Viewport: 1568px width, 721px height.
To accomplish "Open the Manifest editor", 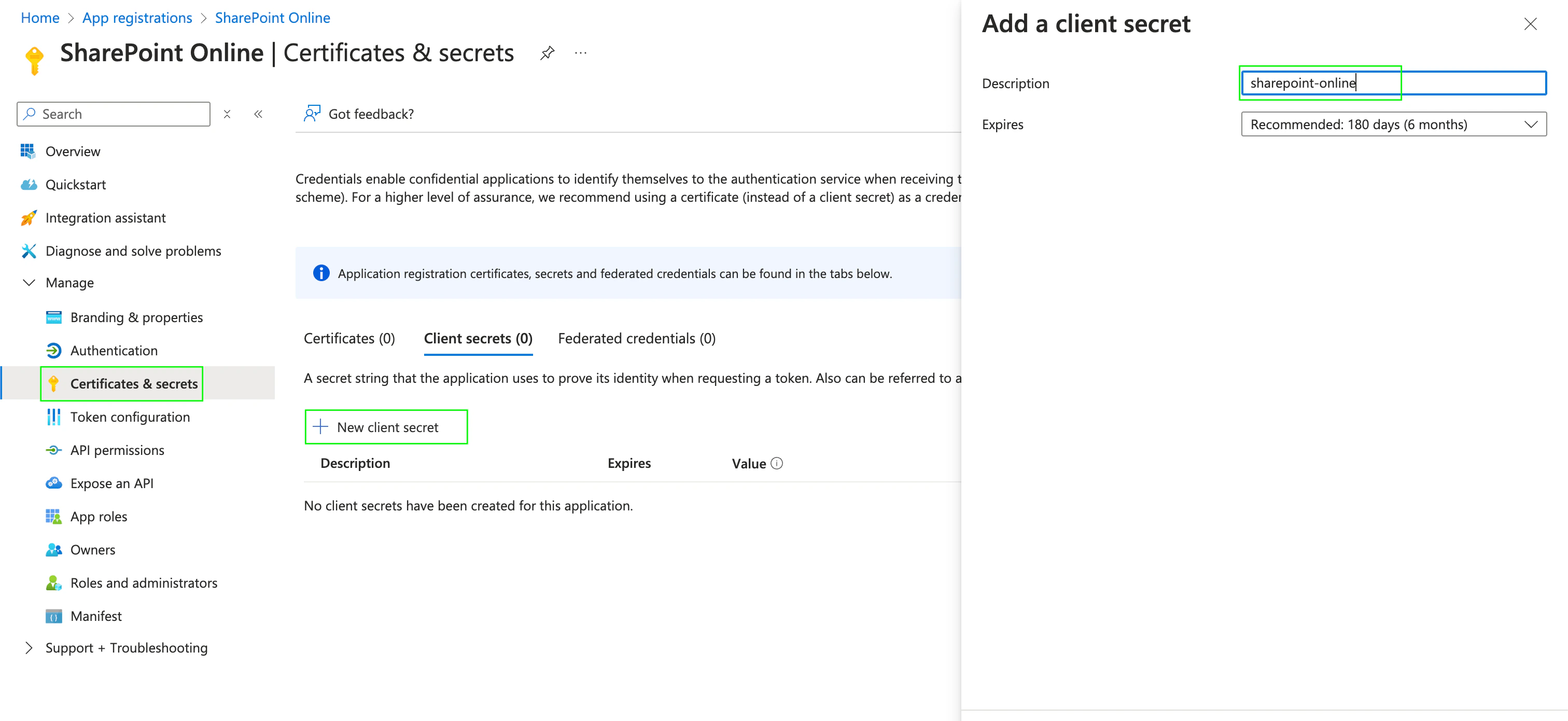I will [x=95, y=616].
